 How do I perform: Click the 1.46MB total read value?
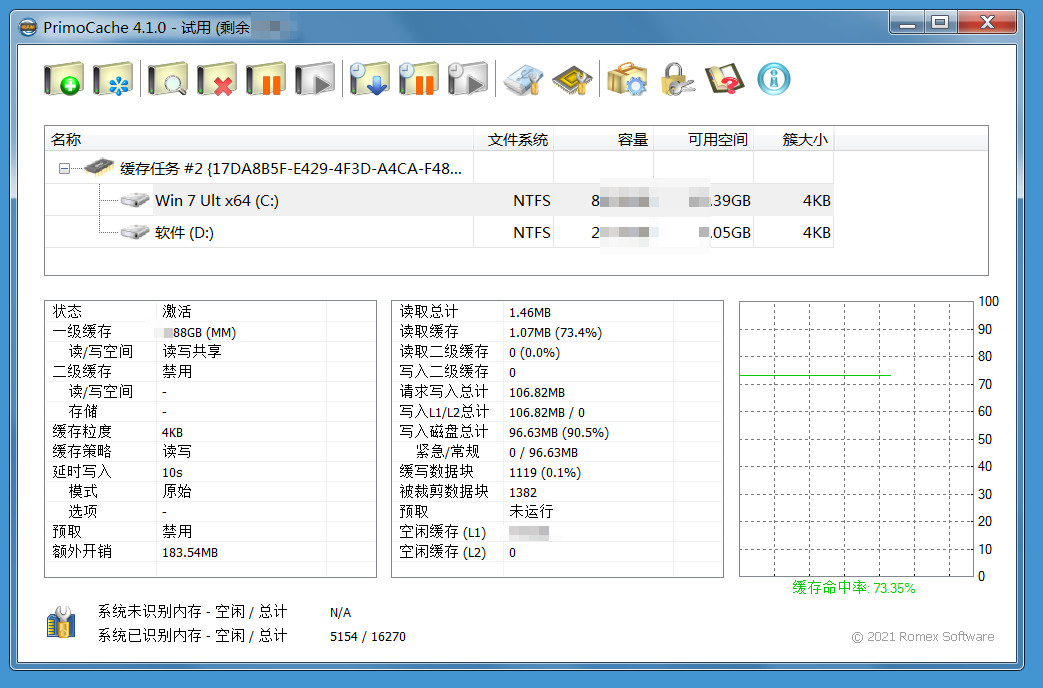[530, 312]
